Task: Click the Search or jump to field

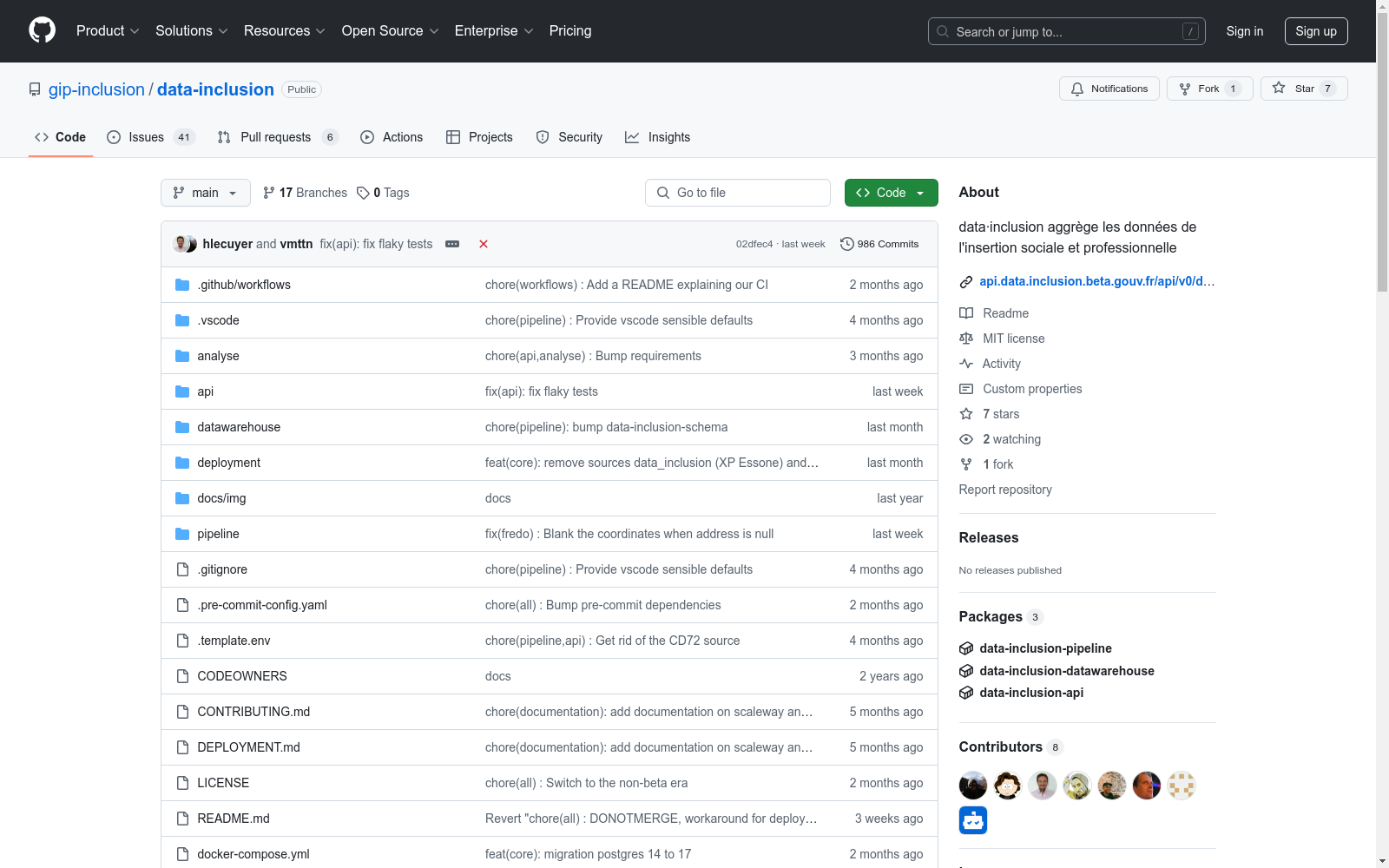Action: click(1067, 31)
